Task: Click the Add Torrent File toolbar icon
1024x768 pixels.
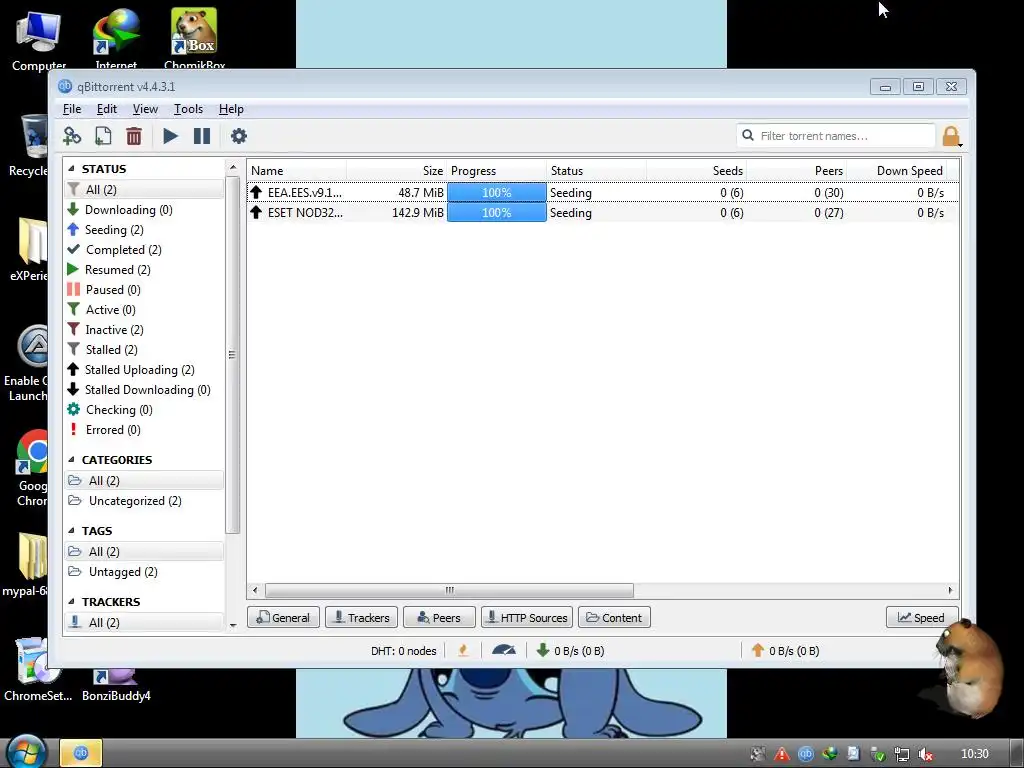Action: (103, 136)
